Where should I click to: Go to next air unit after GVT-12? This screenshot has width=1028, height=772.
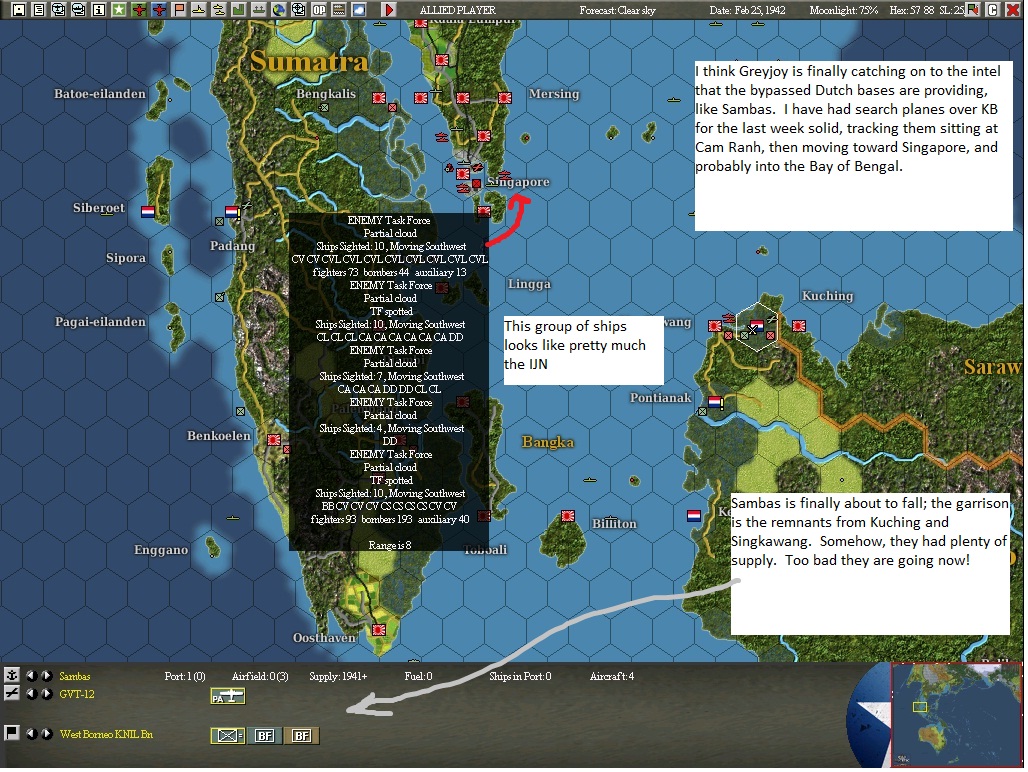[47, 693]
